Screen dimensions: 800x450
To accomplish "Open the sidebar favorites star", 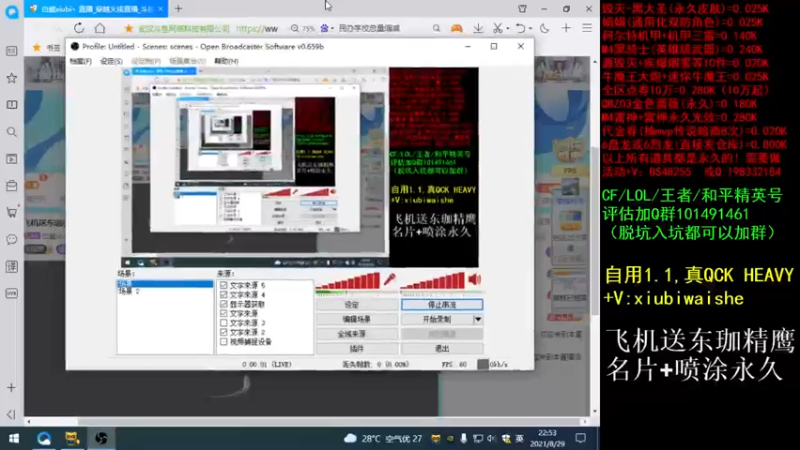I will [11, 78].
